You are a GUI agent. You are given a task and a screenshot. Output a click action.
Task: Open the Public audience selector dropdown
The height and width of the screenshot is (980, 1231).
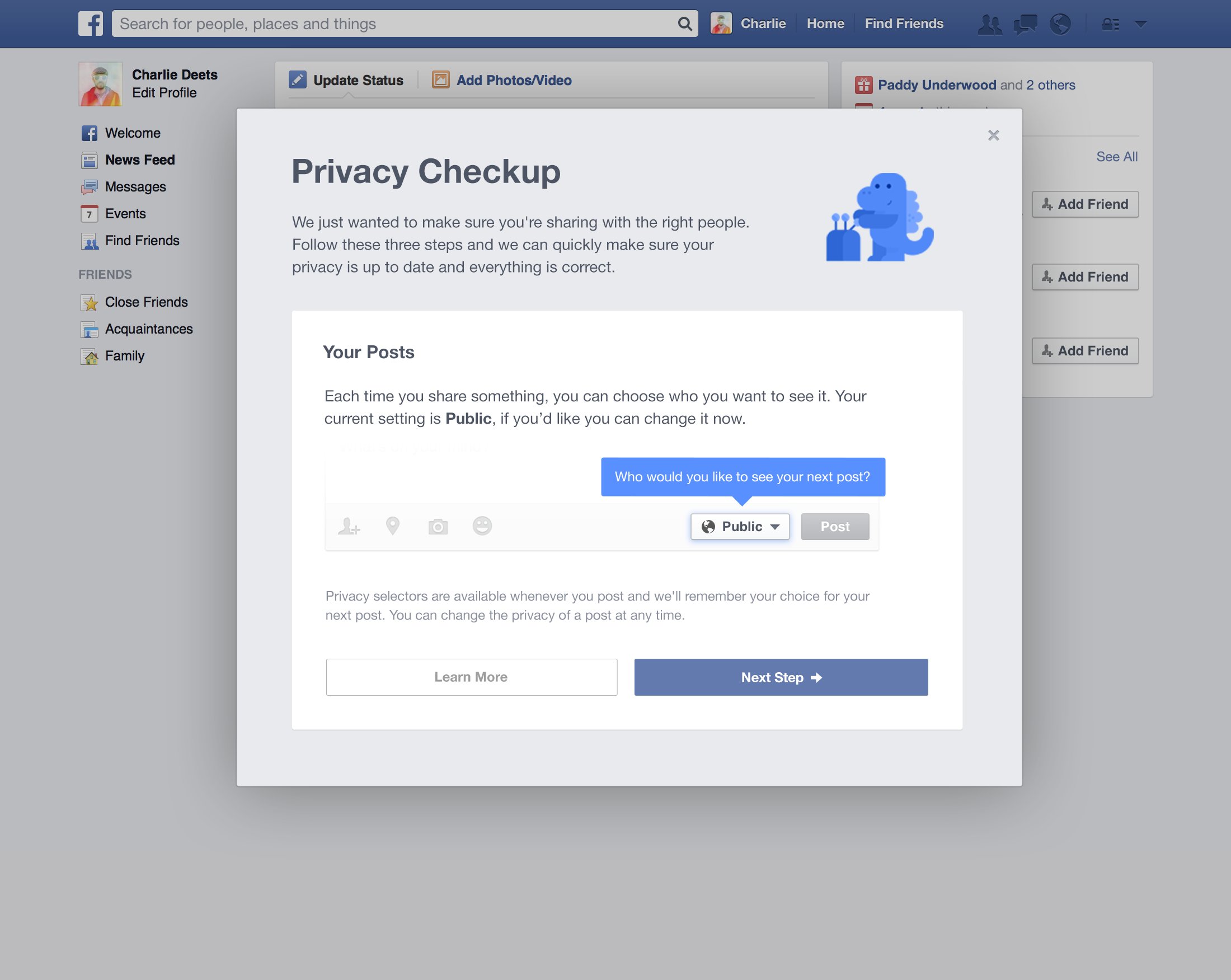pyautogui.click(x=740, y=527)
